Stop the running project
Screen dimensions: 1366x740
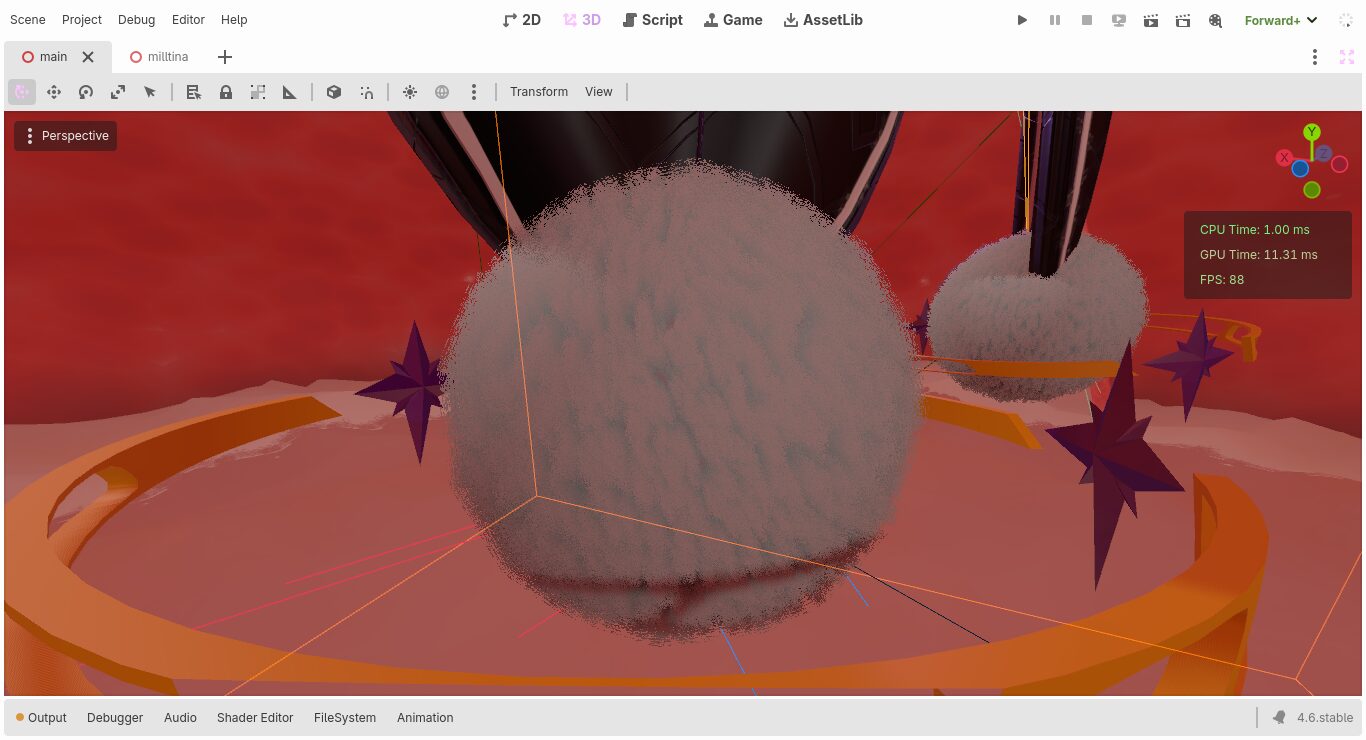1087,20
